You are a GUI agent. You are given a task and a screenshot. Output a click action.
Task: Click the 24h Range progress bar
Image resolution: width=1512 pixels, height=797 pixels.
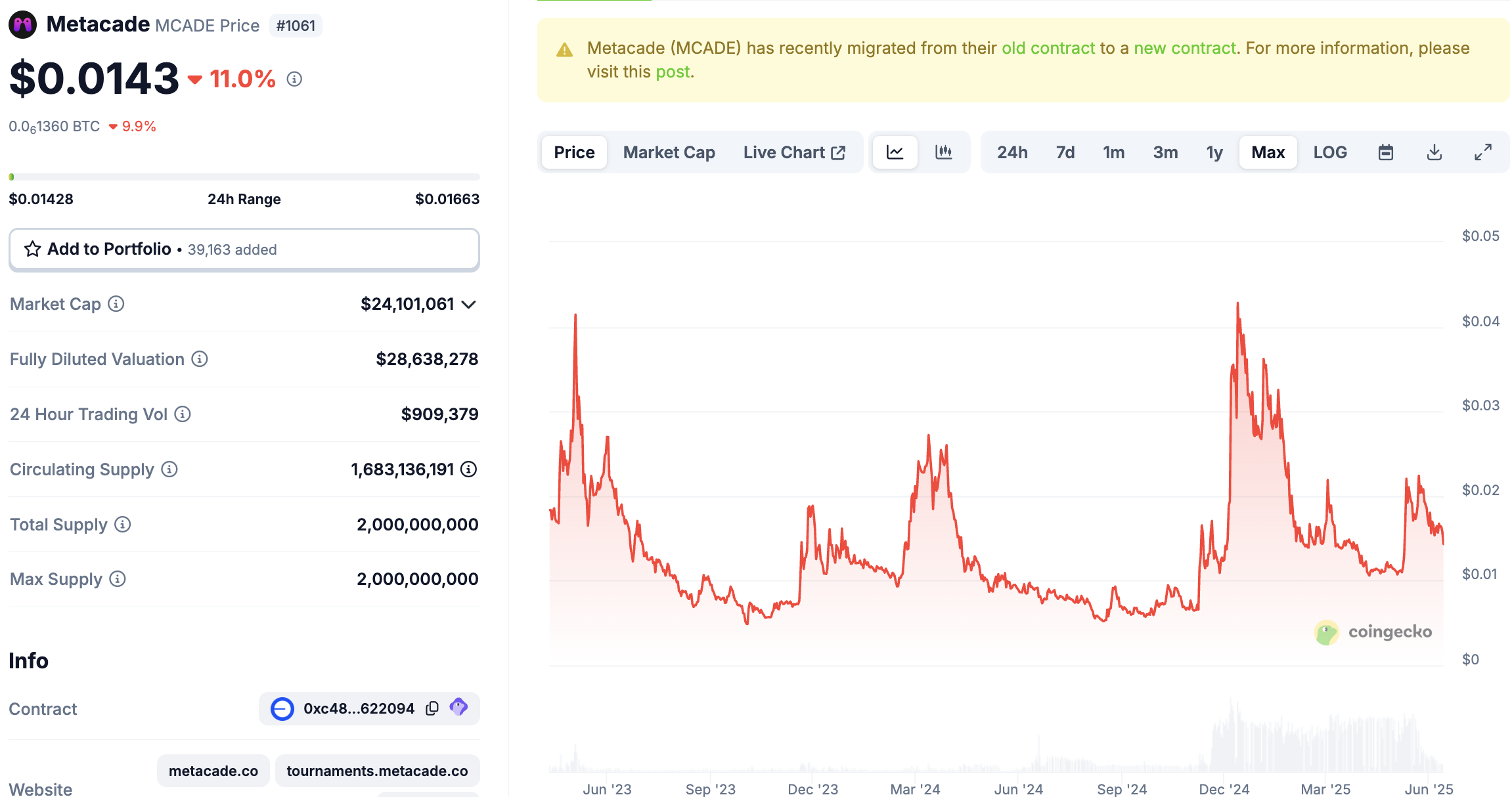[244, 177]
